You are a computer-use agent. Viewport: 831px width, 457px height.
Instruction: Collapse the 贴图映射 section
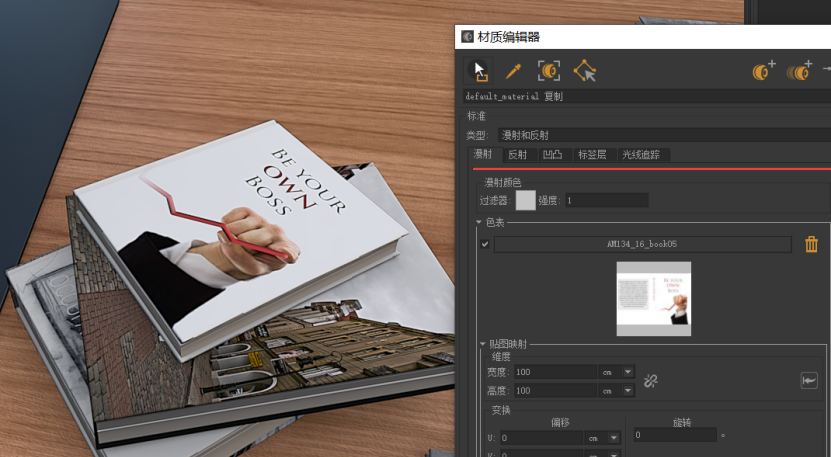click(482, 344)
